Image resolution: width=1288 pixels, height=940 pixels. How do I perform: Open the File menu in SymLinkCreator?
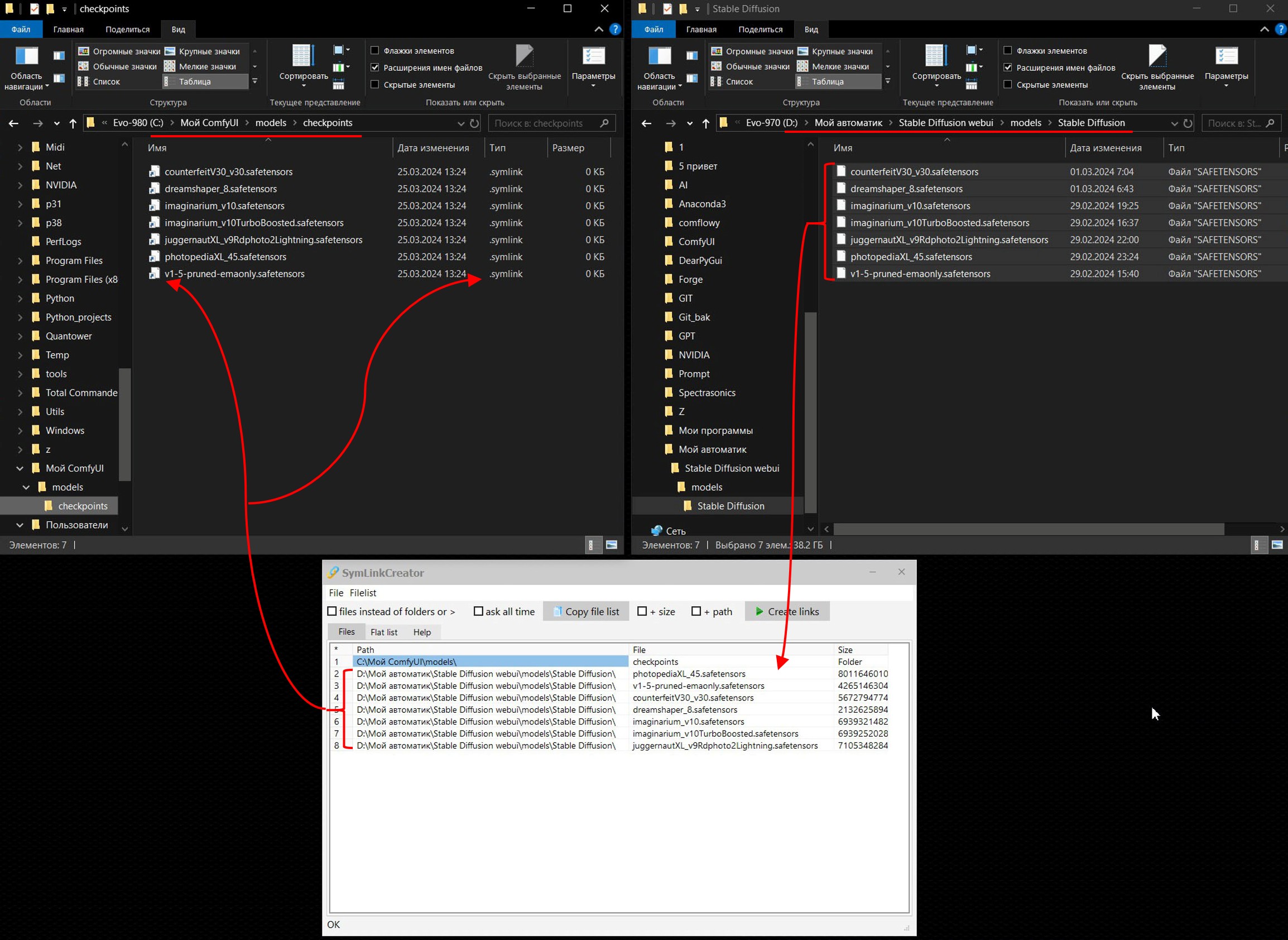(336, 592)
